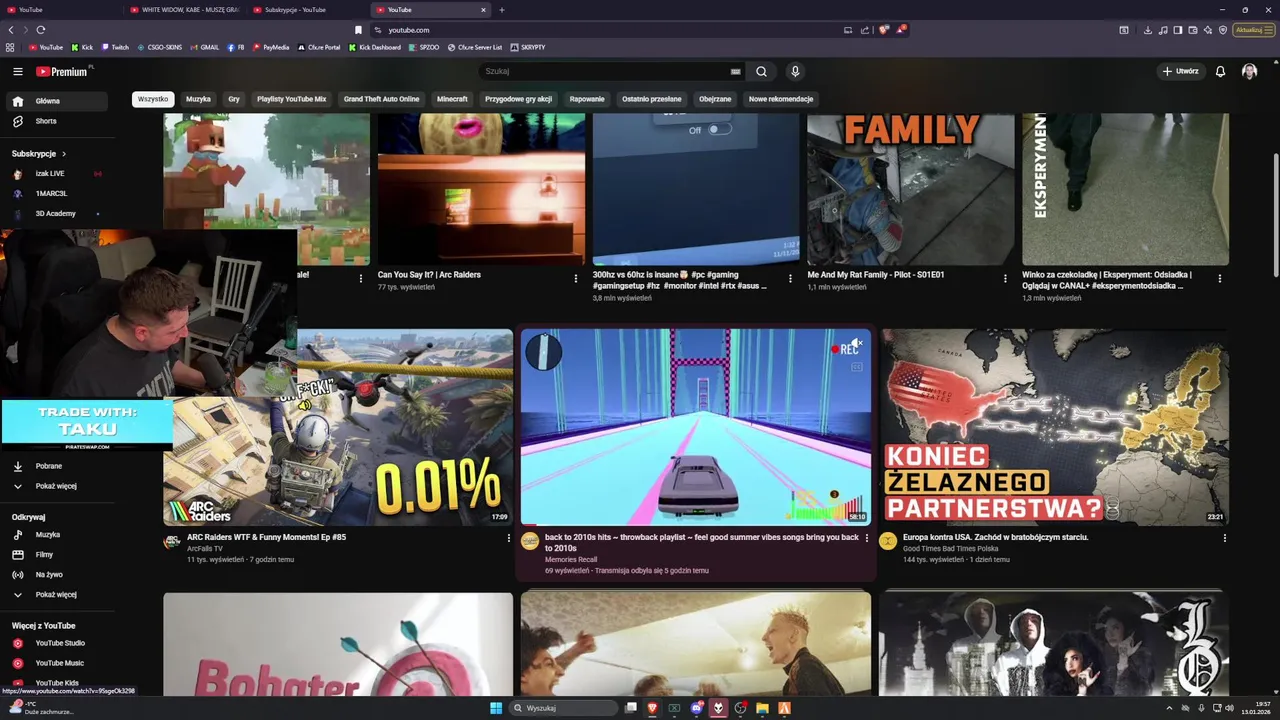The width and height of the screenshot is (1280, 720).
Task: Open the account avatar menu
Action: click(1249, 71)
